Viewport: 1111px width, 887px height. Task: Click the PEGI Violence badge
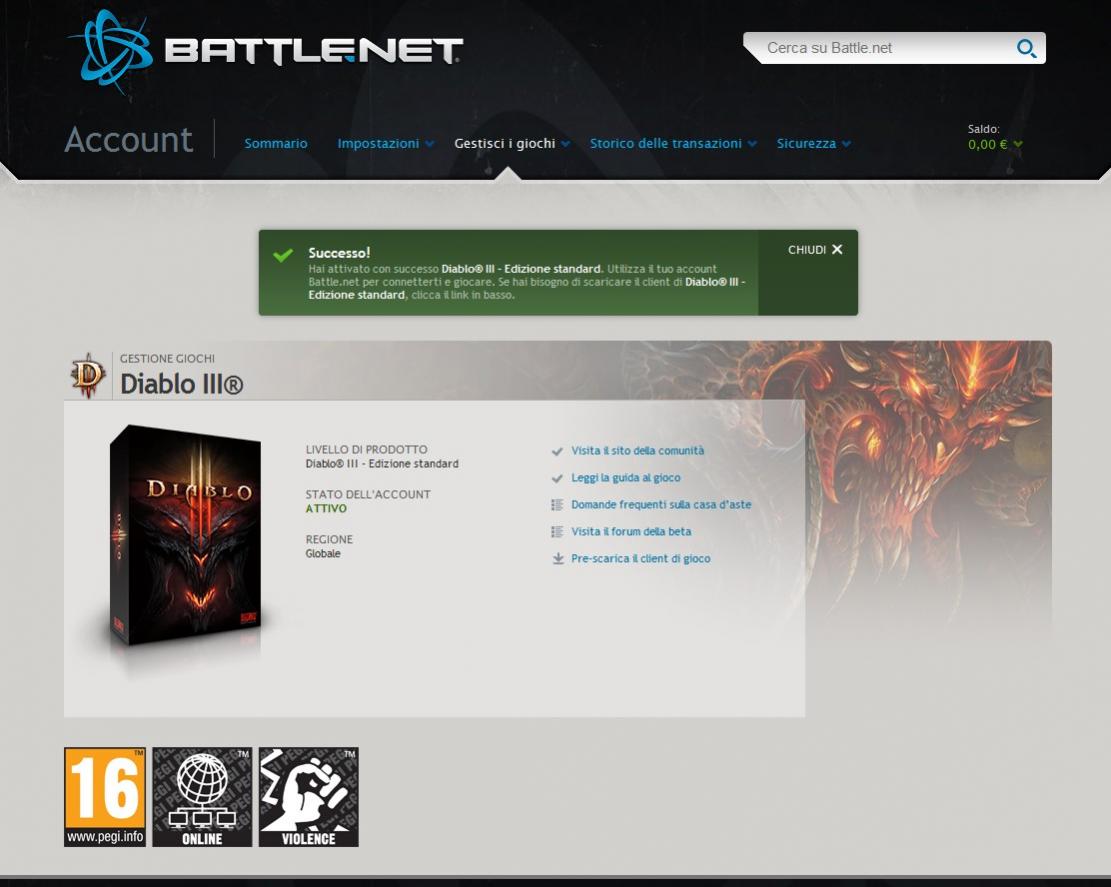[308, 796]
